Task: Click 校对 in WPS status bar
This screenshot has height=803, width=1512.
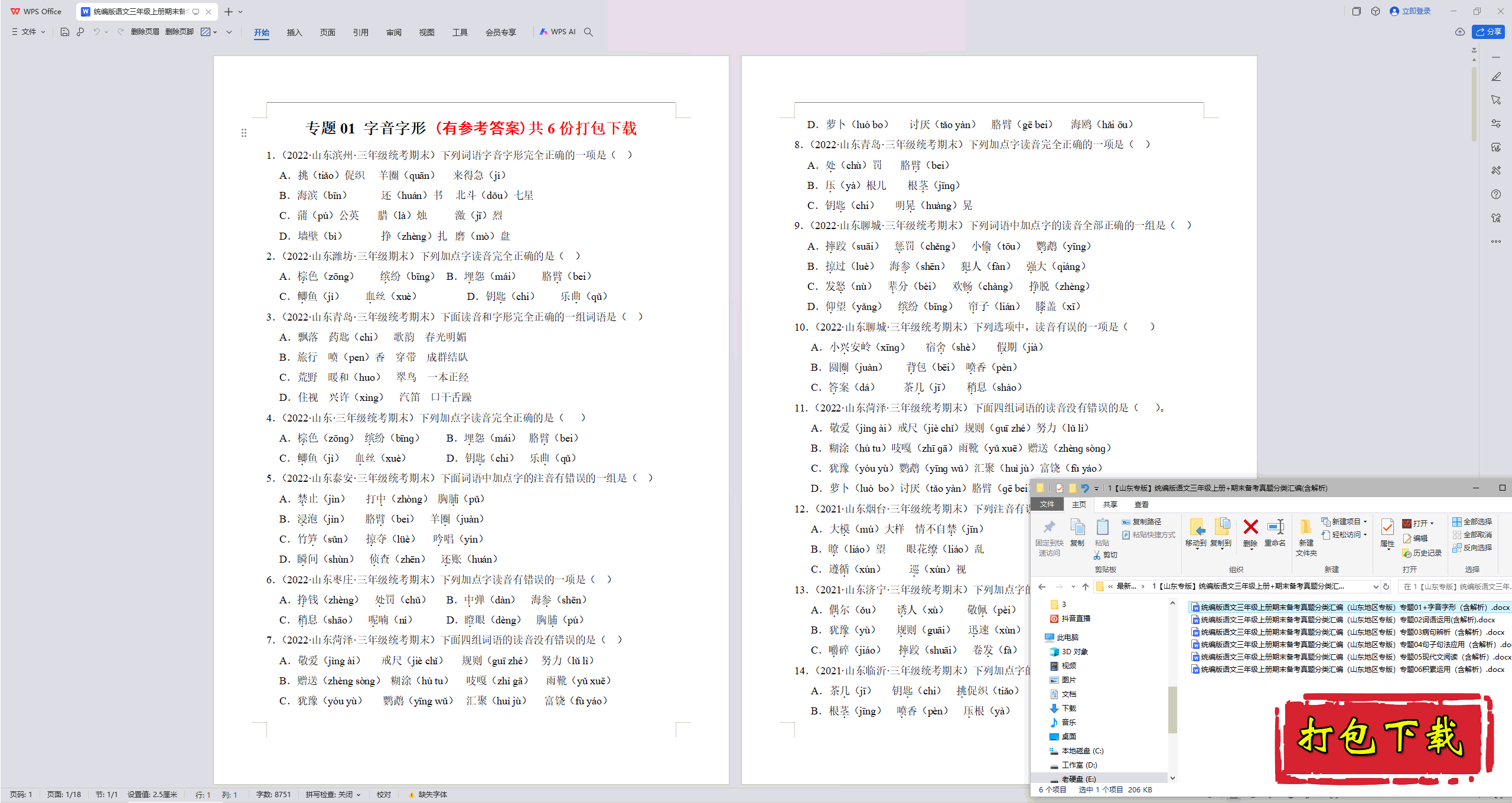Action: 384,795
